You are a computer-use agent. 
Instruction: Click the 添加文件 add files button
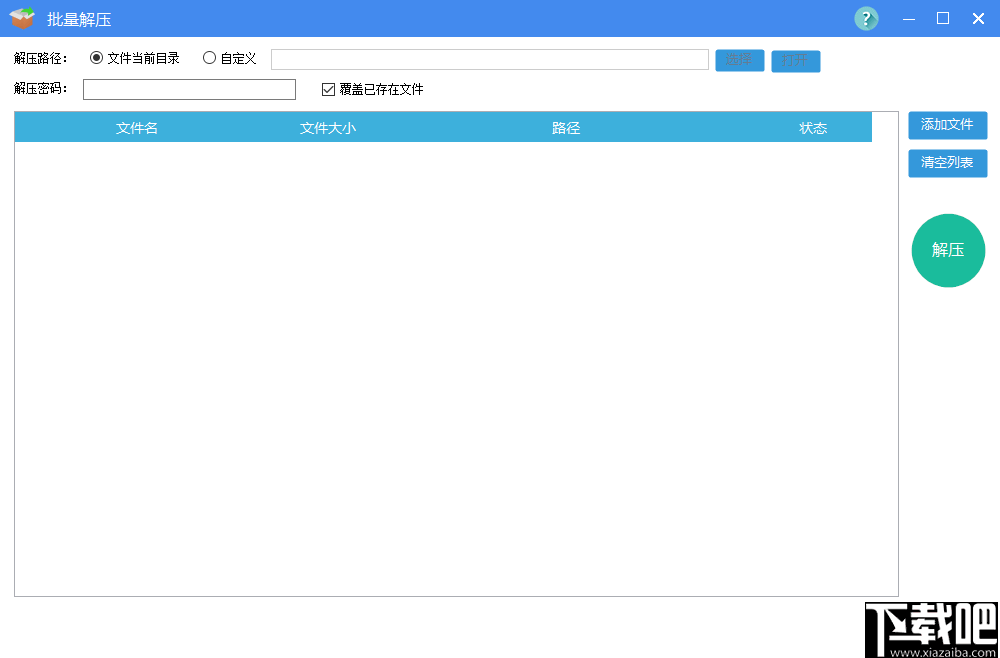click(947, 125)
